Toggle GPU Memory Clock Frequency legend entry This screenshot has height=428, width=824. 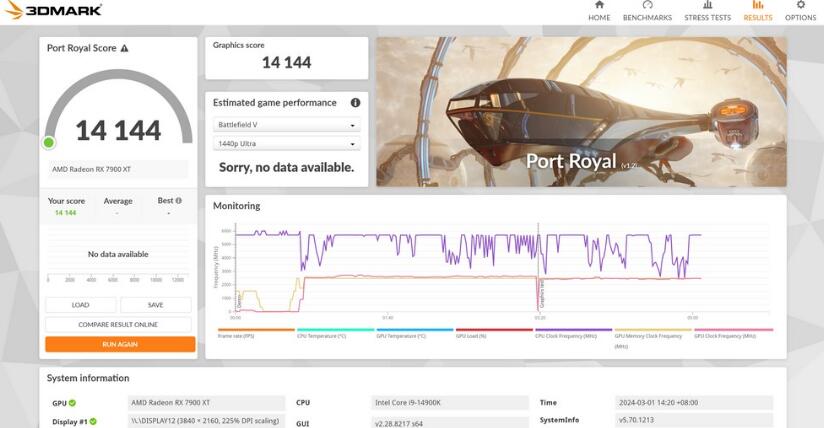click(x=653, y=338)
